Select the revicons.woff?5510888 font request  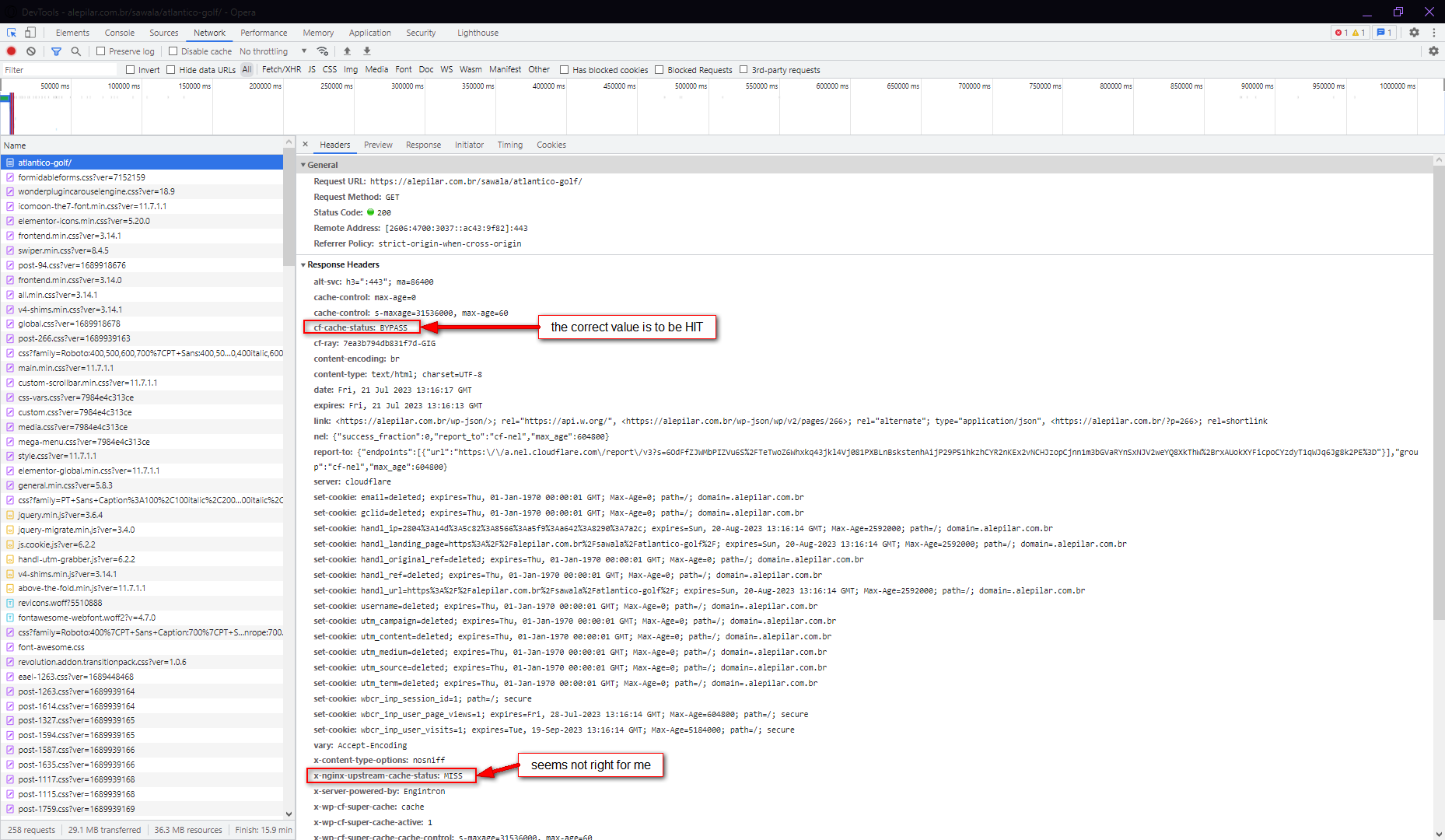[x=142, y=603]
